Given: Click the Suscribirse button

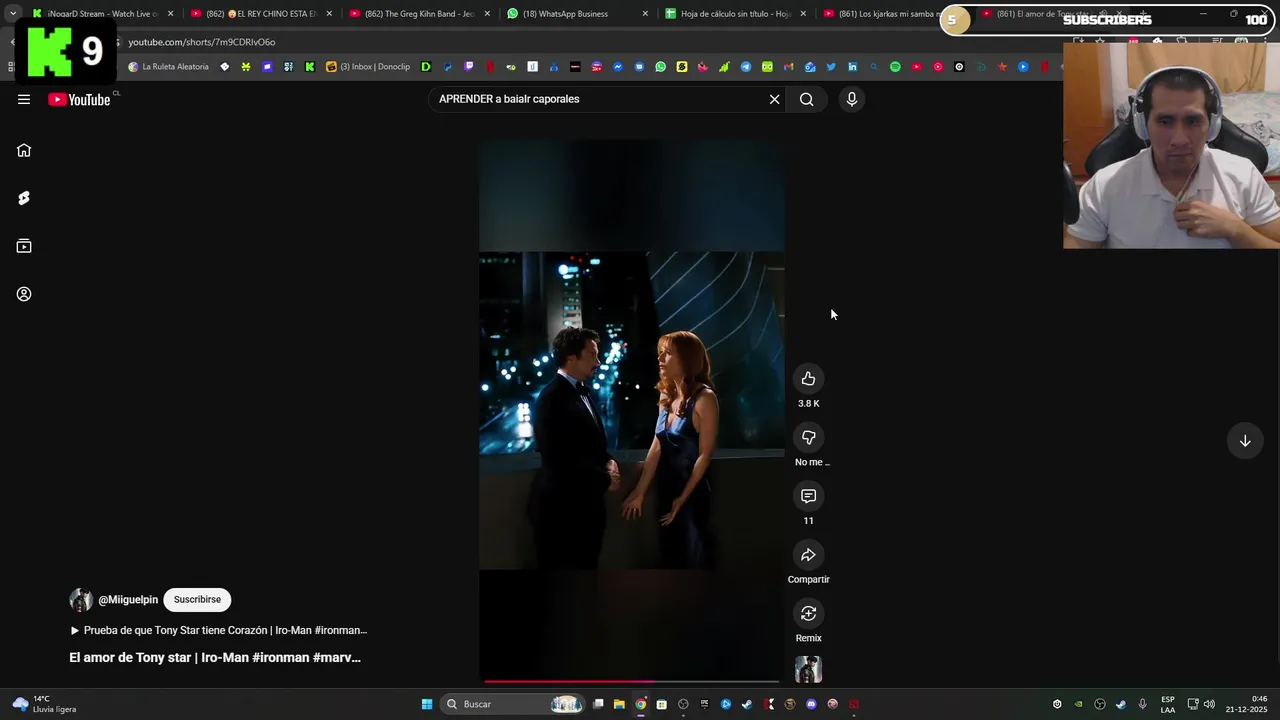Looking at the screenshot, I should click(x=197, y=599).
